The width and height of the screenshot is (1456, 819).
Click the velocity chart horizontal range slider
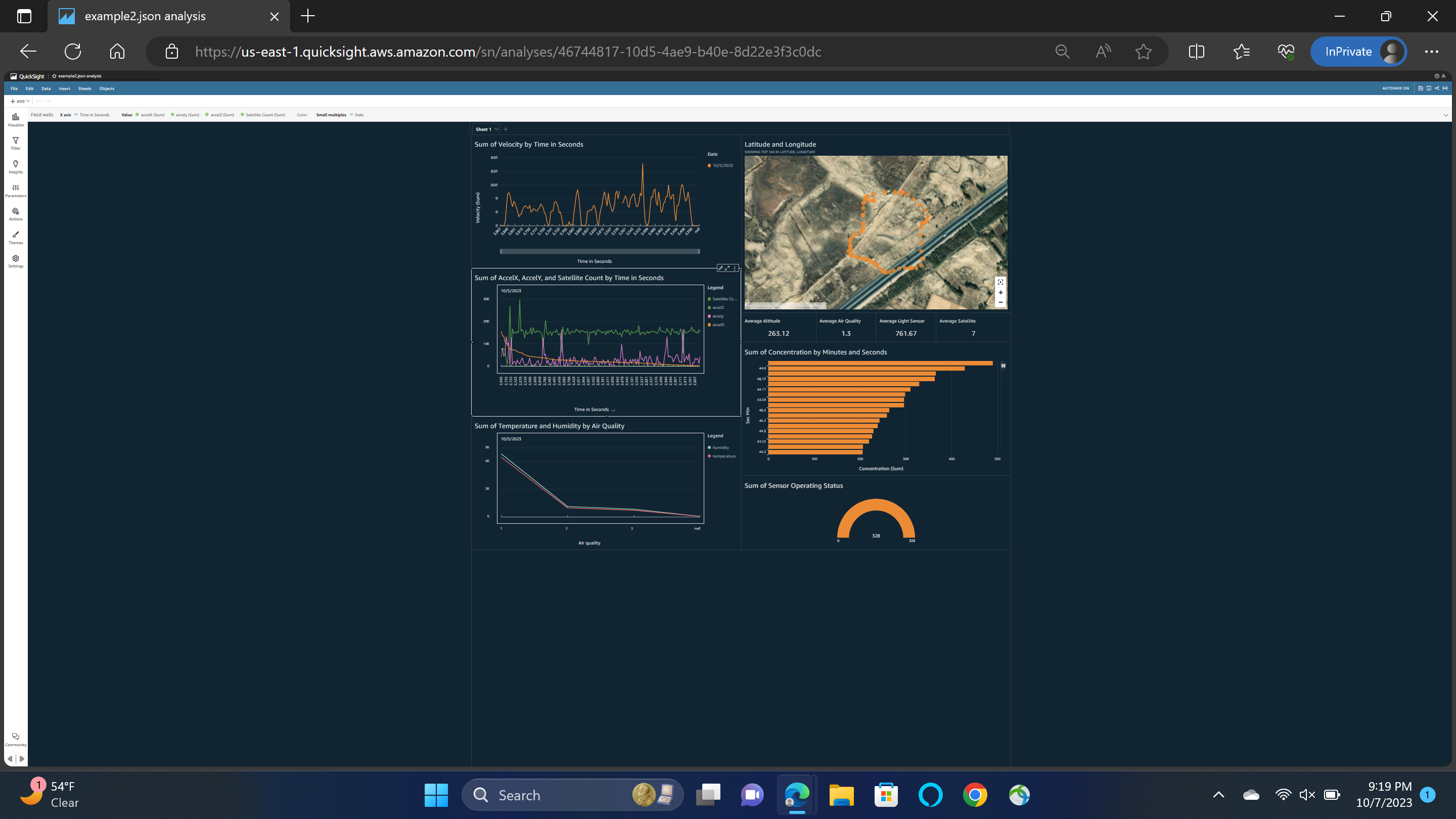(x=599, y=251)
